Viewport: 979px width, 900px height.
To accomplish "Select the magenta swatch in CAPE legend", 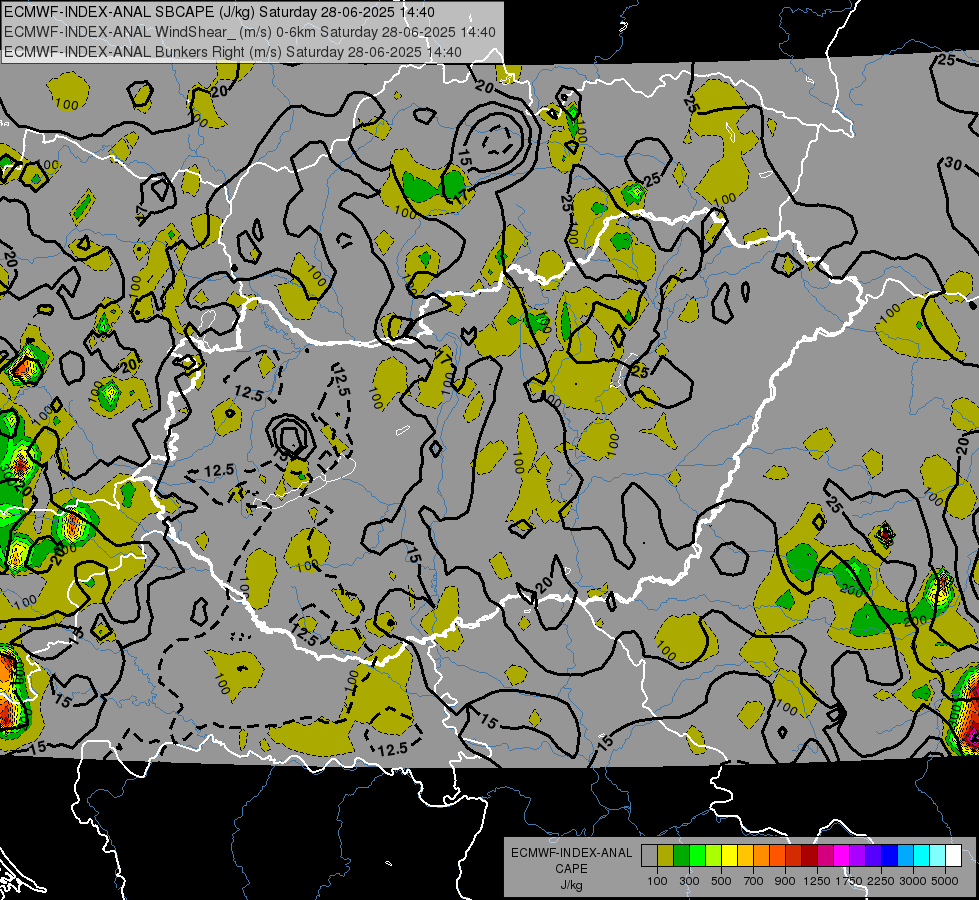I will (x=842, y=856).
